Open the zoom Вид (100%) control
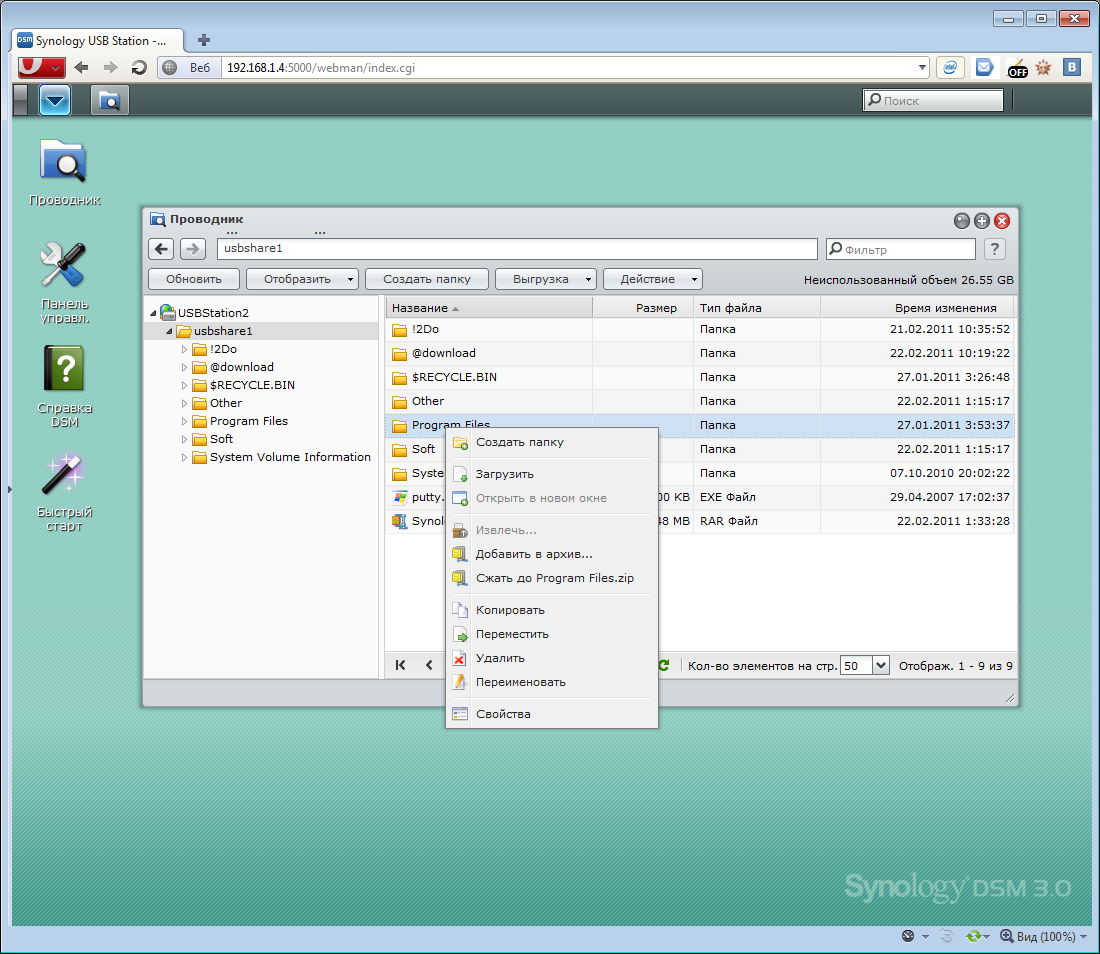This screenshot has height=954, width=1100. tap(1043, 936)
